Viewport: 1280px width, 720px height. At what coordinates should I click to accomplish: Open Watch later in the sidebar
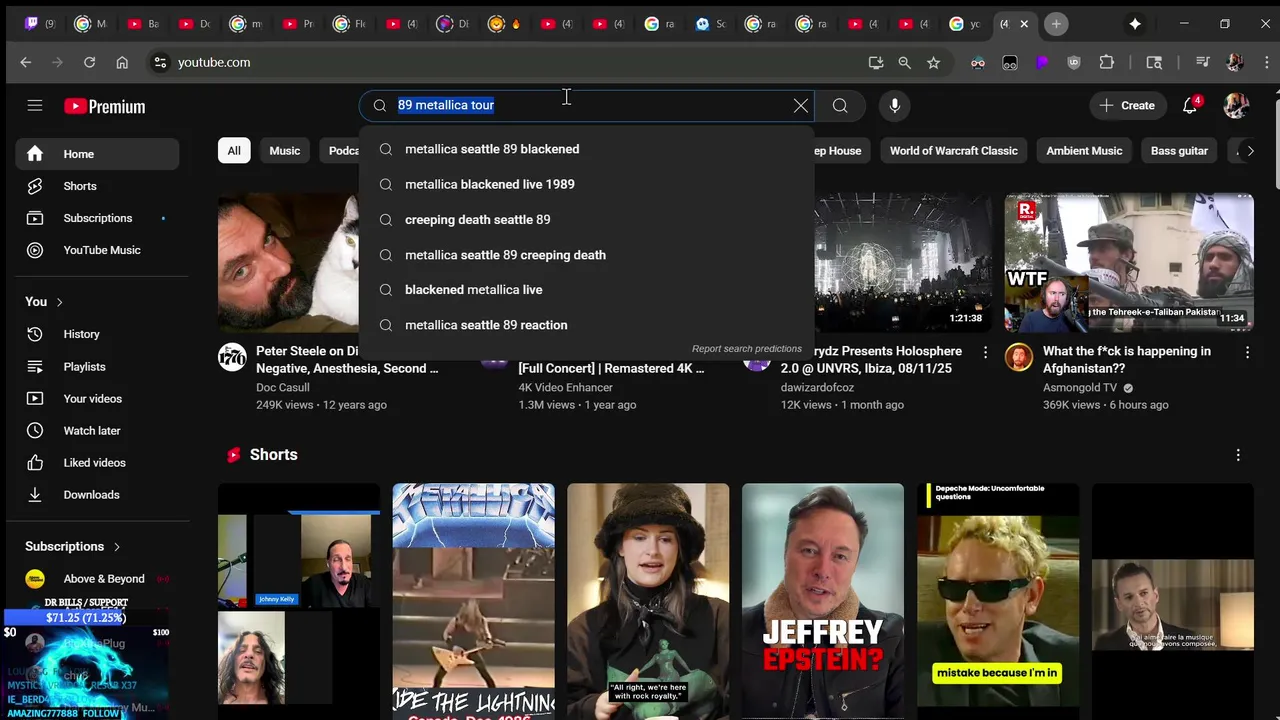coord(97,431)
